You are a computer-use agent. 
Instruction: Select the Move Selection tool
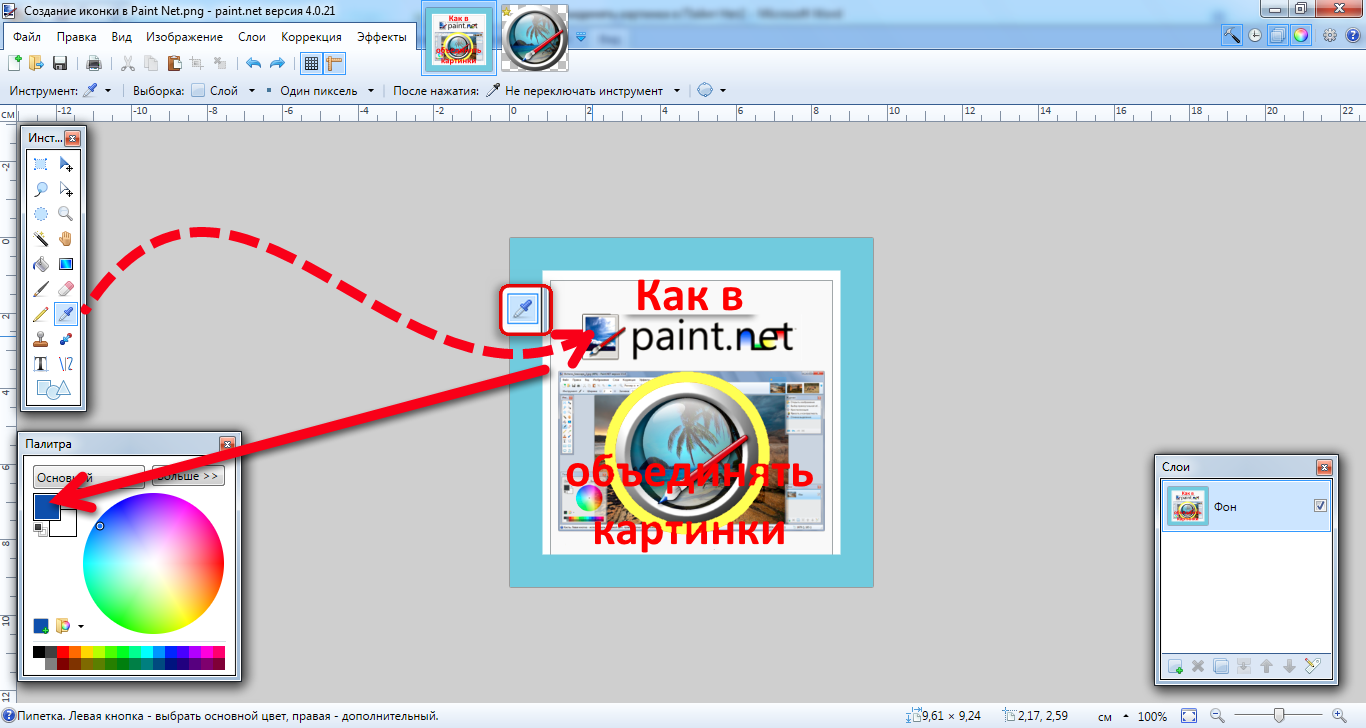tap(66, 189)
